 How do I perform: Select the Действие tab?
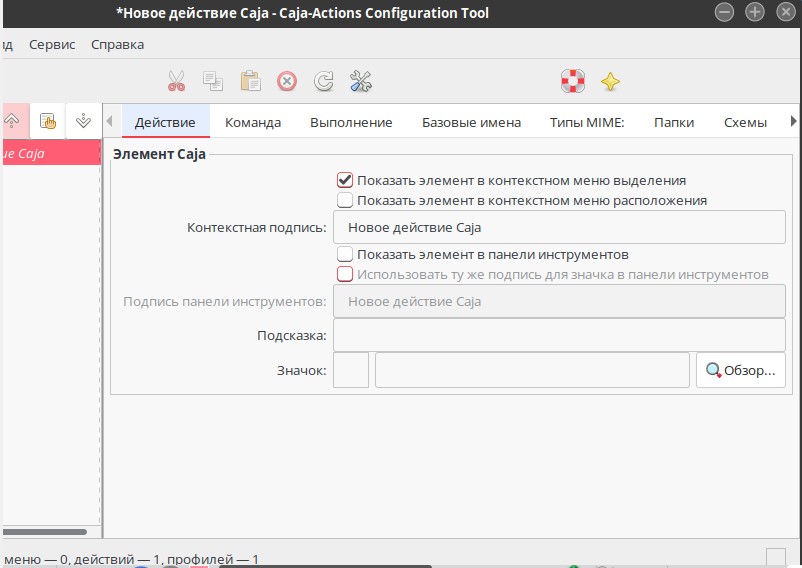[165, 122]
